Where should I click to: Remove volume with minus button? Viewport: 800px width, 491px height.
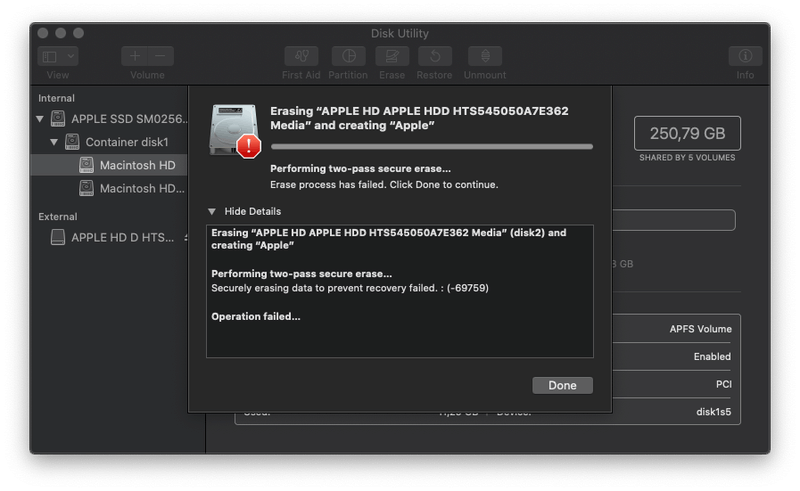161,56
